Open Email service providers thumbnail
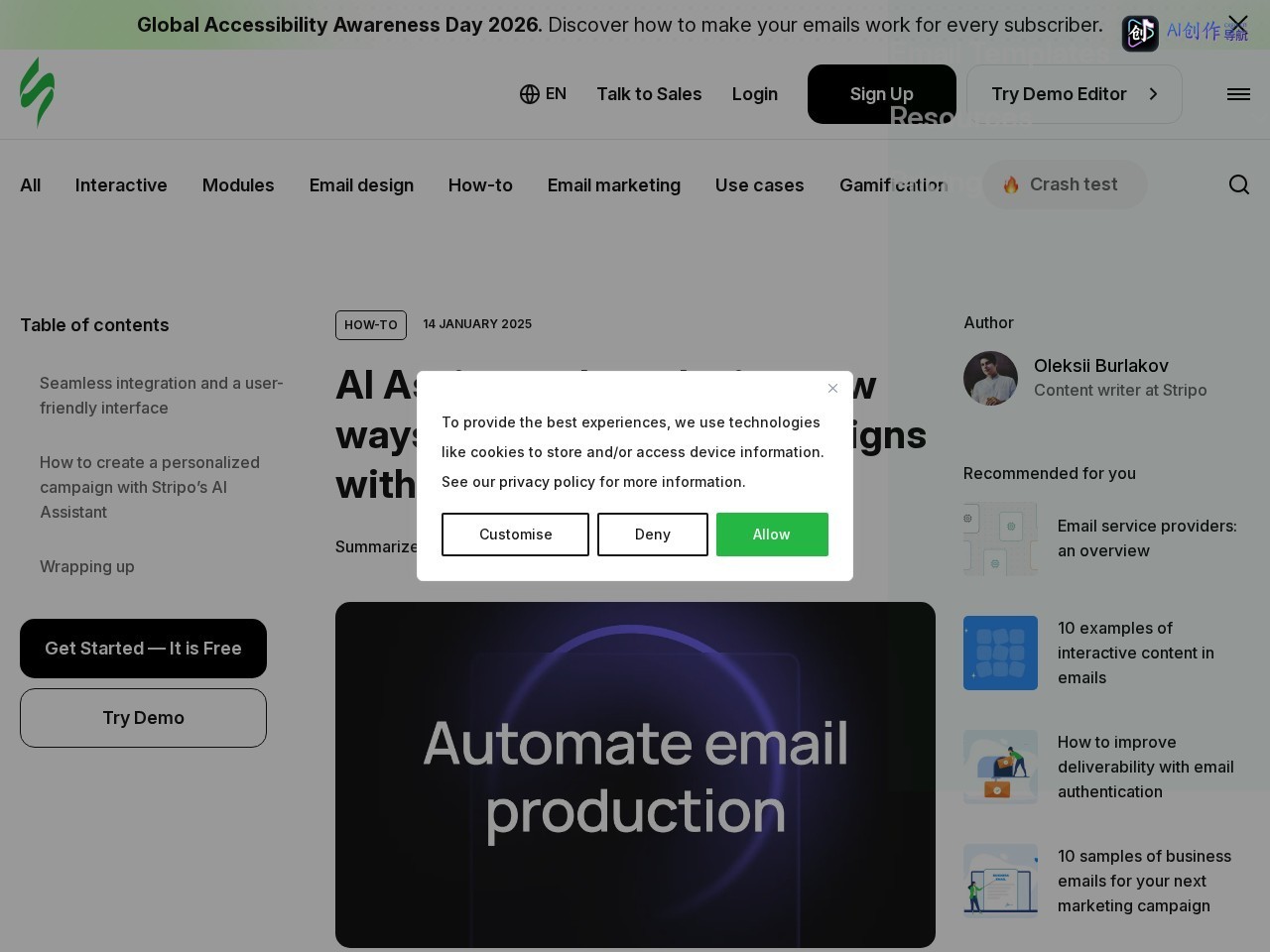Image resolution: width=1270 pixels, height=952 pixels. point(1000,538)
